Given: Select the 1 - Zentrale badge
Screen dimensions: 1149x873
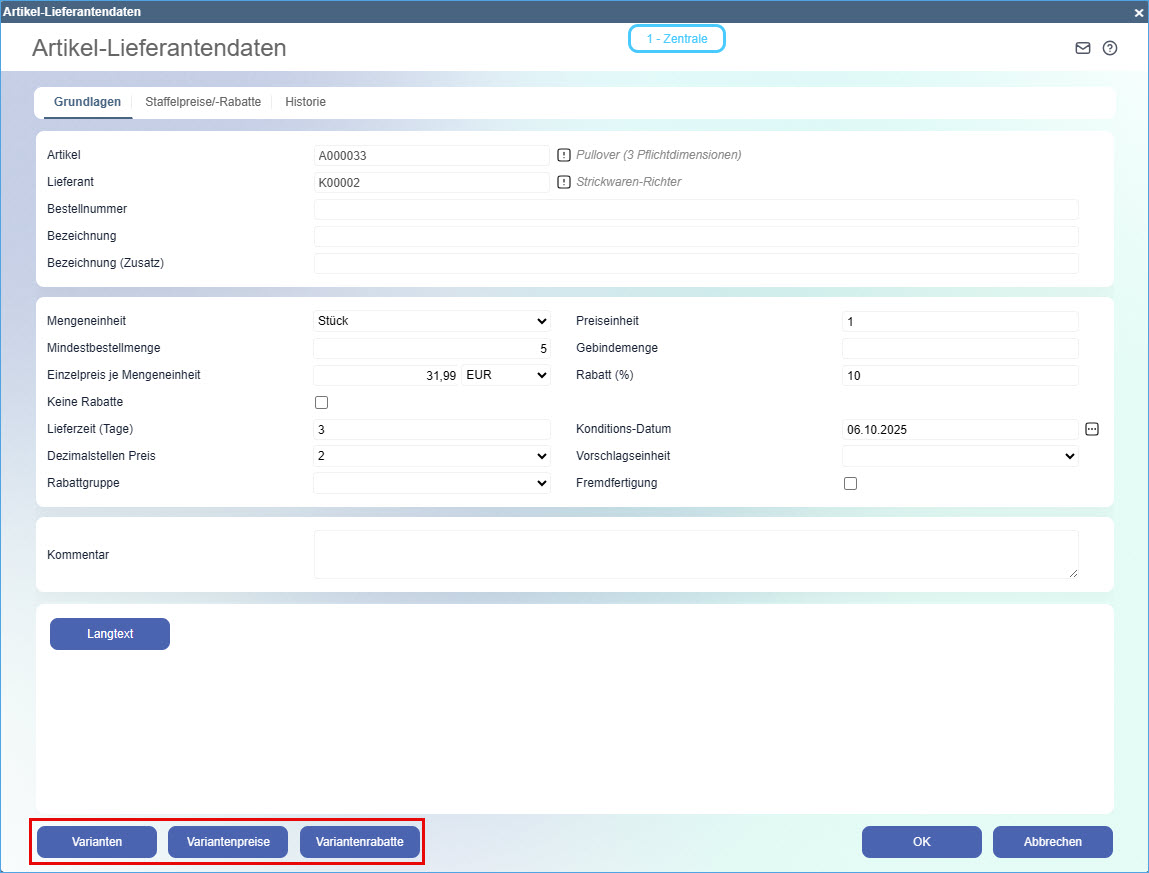Looking at the screenshot, I should coord(676,39).
